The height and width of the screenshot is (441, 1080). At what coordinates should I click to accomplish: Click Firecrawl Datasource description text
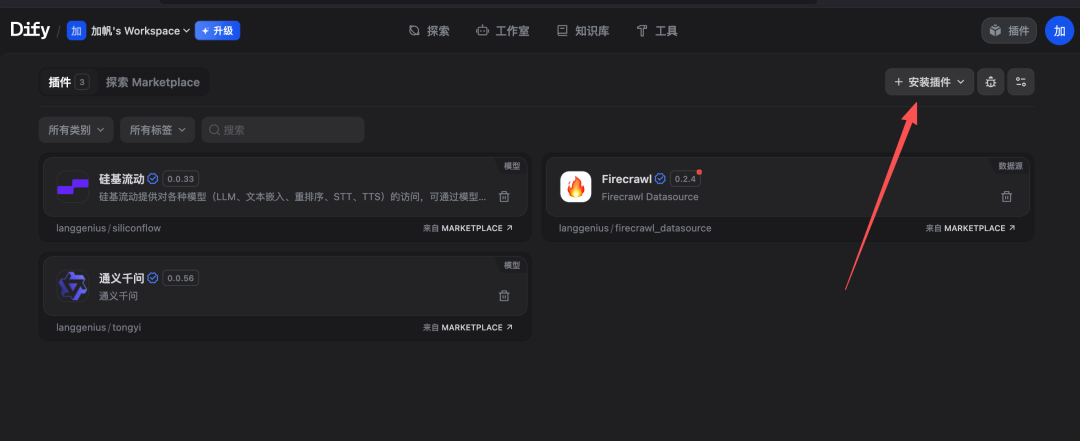[x=650, y=197]
